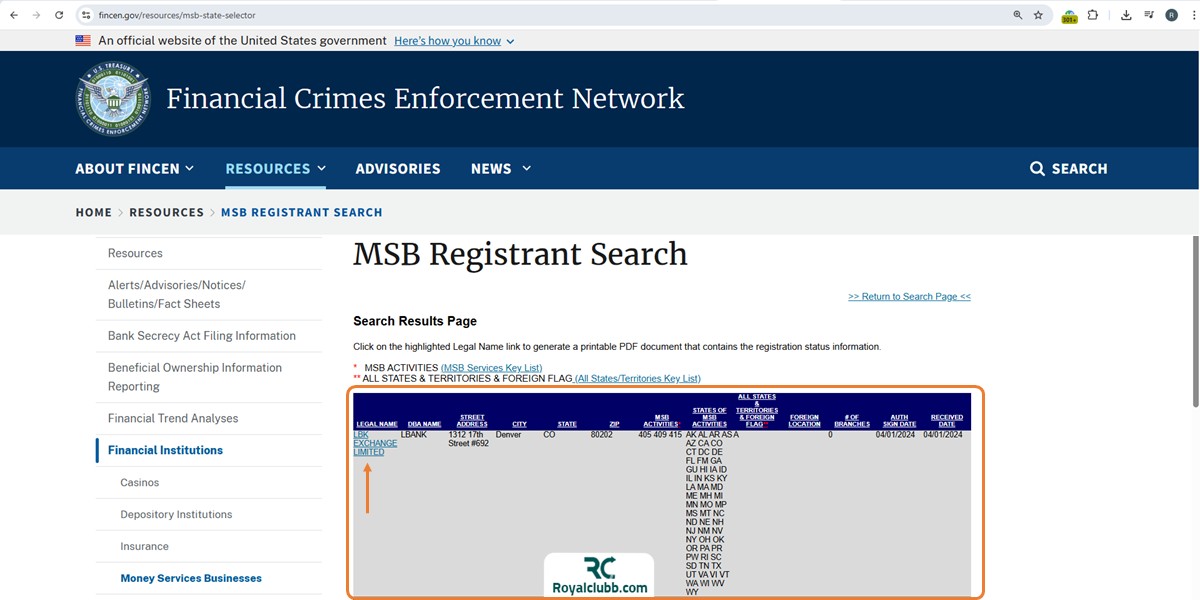Image resolution: width=1200 pixels, height=600 pixels.
Task: Expand the News navigation dropdown
Action: [500, 168]
